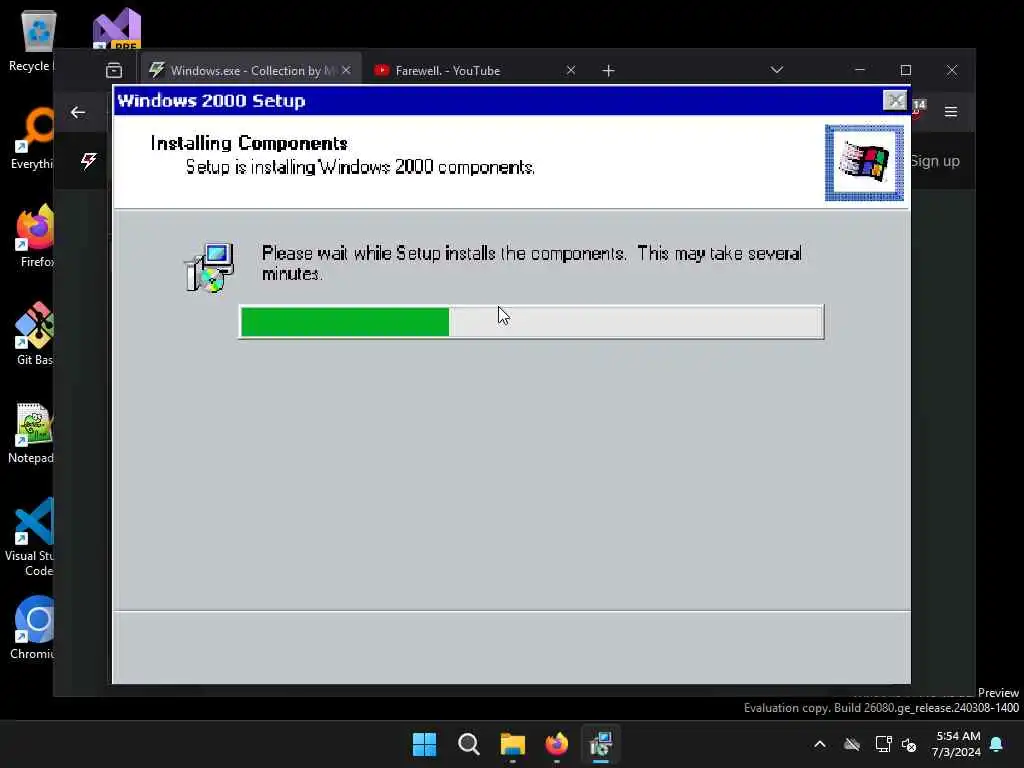This screenshot has height=768, width=1024.
Task: Close the Farewell YouTube tab
Action: coord(571,70)
